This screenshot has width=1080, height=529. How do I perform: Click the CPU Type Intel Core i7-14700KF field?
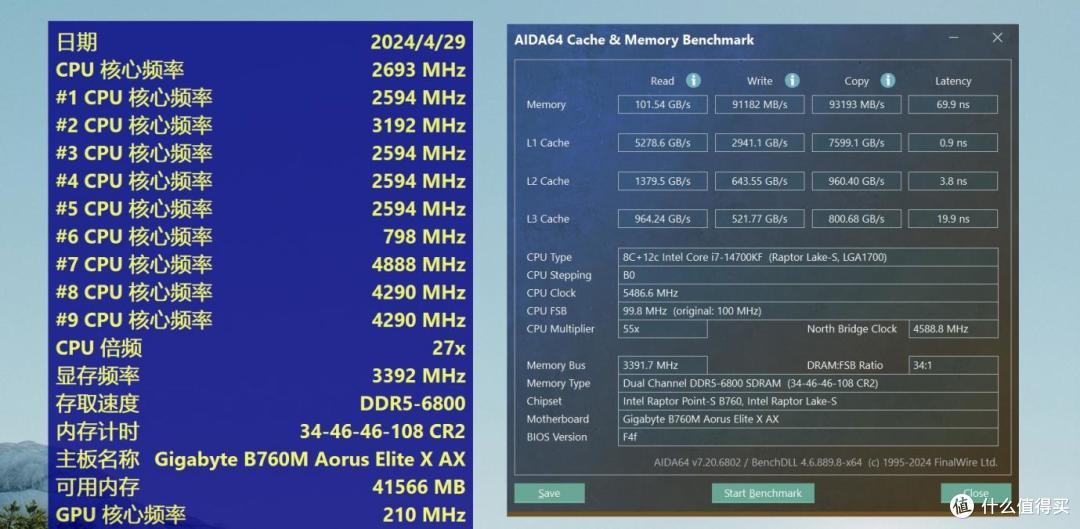click(808, 257)
